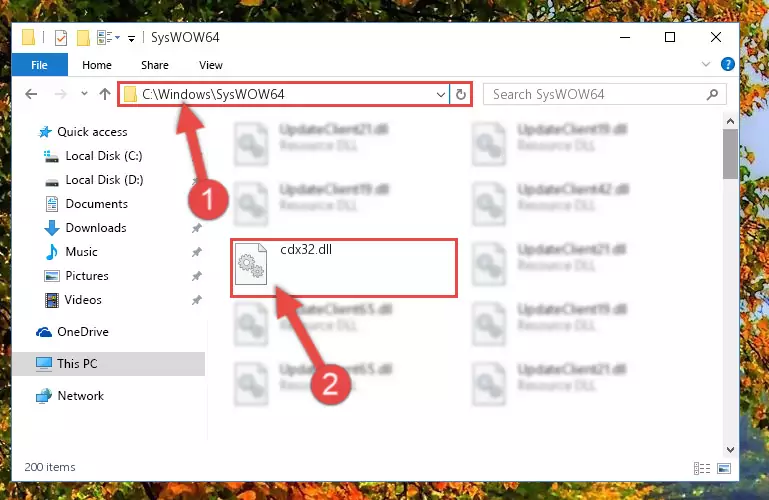Refresh the SysWOW64 folder
This screenshot has width=769, height=500.
461,94
